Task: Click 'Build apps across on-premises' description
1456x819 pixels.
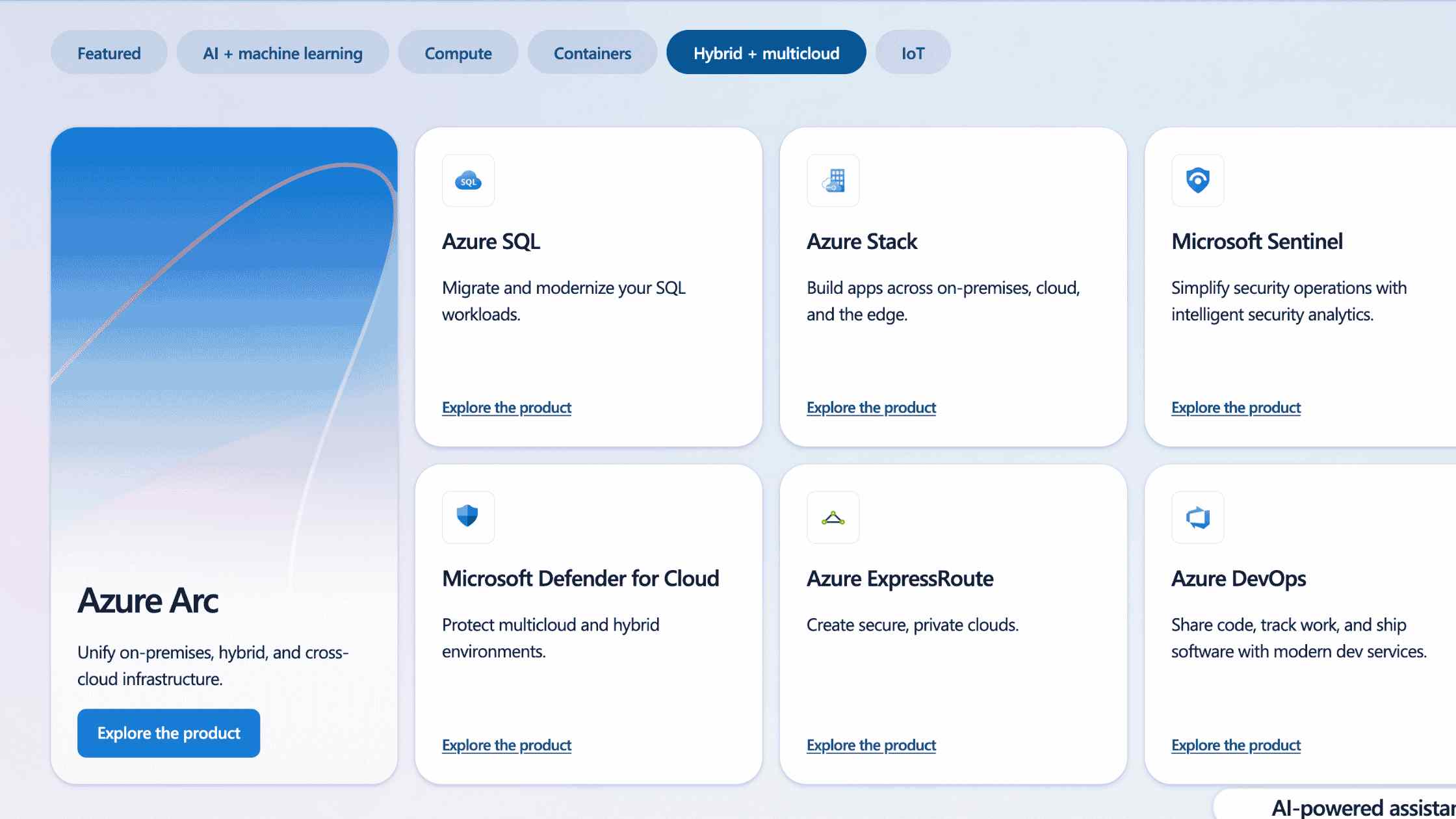Action: [x=943, y=301]
